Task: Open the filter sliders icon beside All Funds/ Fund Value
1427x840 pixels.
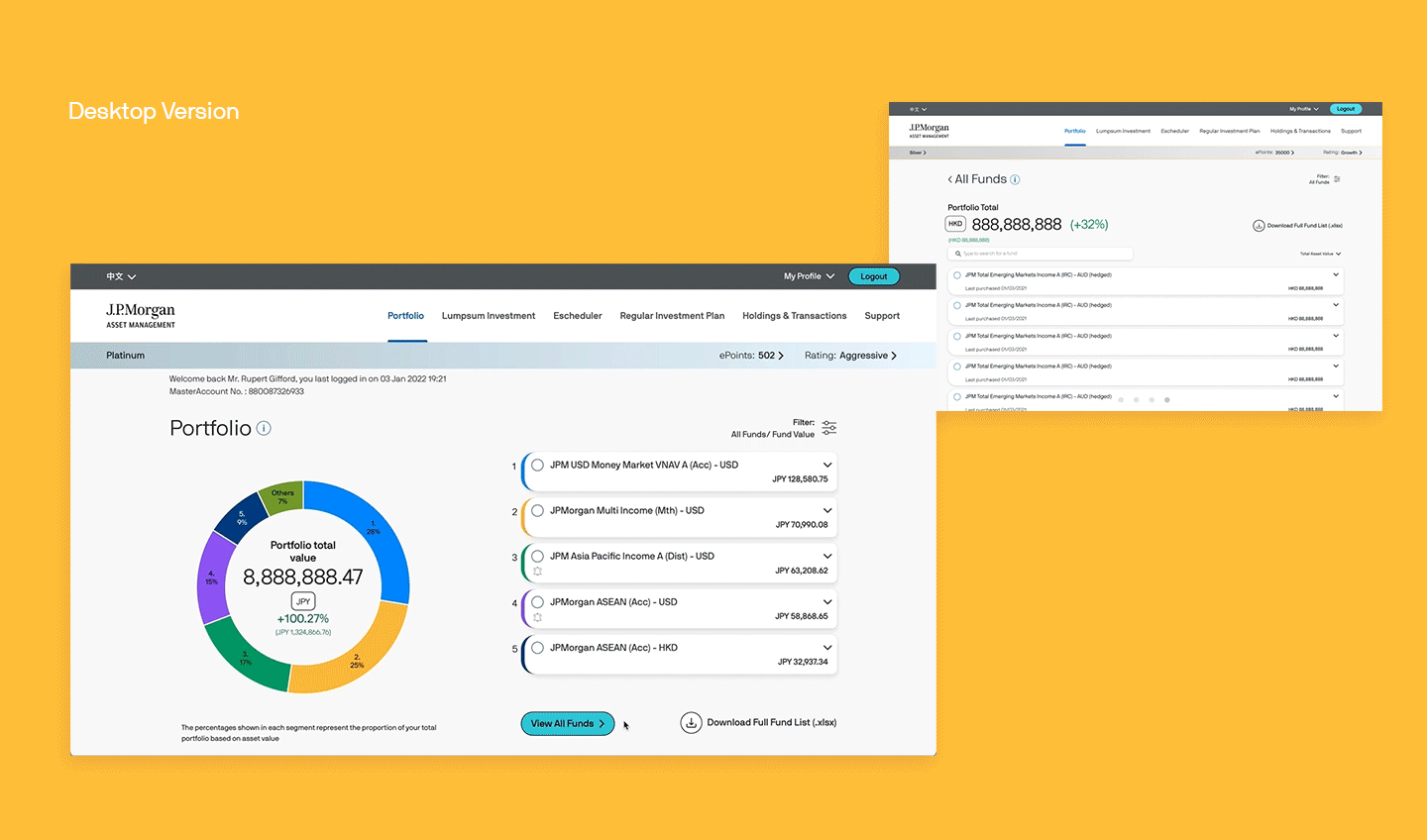Action: coord(829,428)
